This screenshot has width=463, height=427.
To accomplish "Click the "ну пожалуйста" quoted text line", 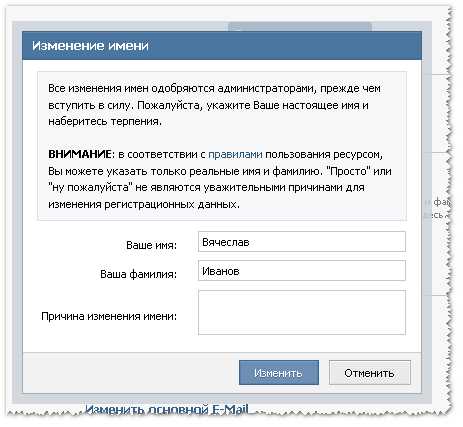I will click(206, 187).
